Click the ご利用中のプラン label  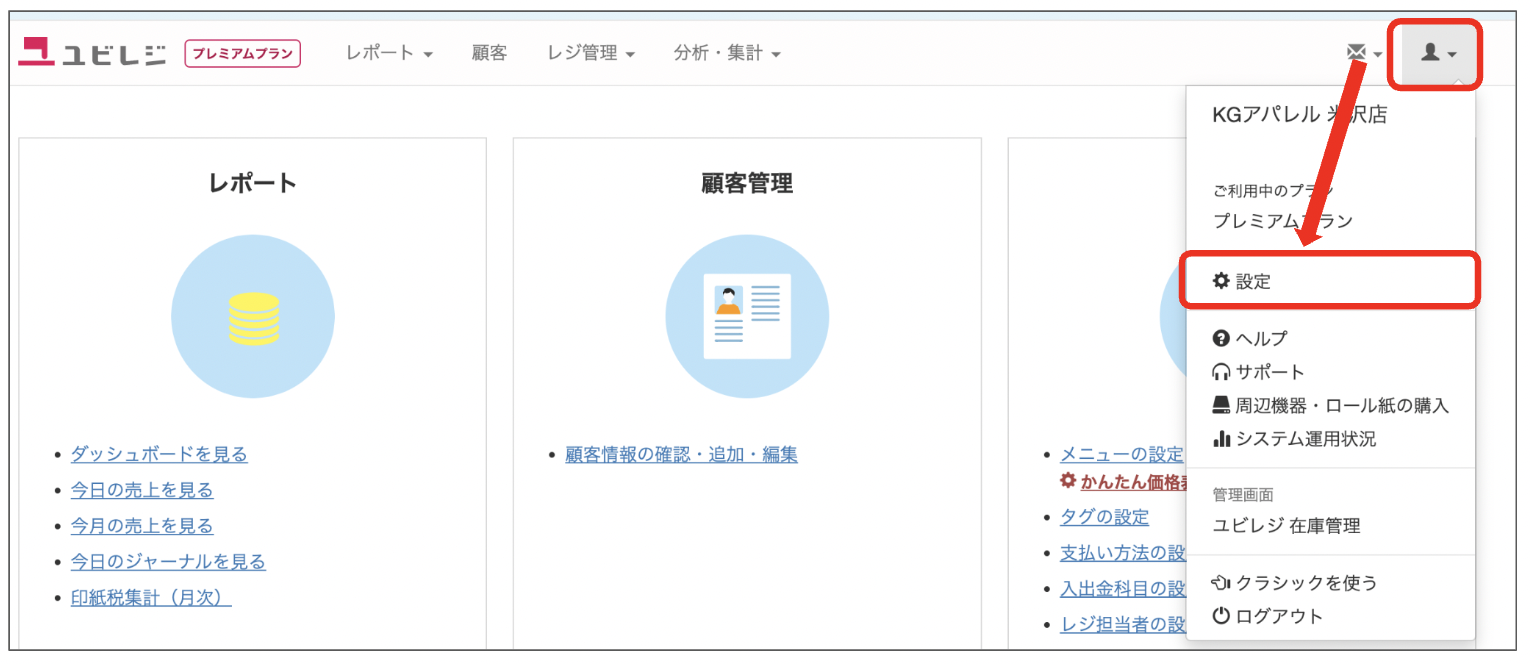click(x=1273, y=190)
